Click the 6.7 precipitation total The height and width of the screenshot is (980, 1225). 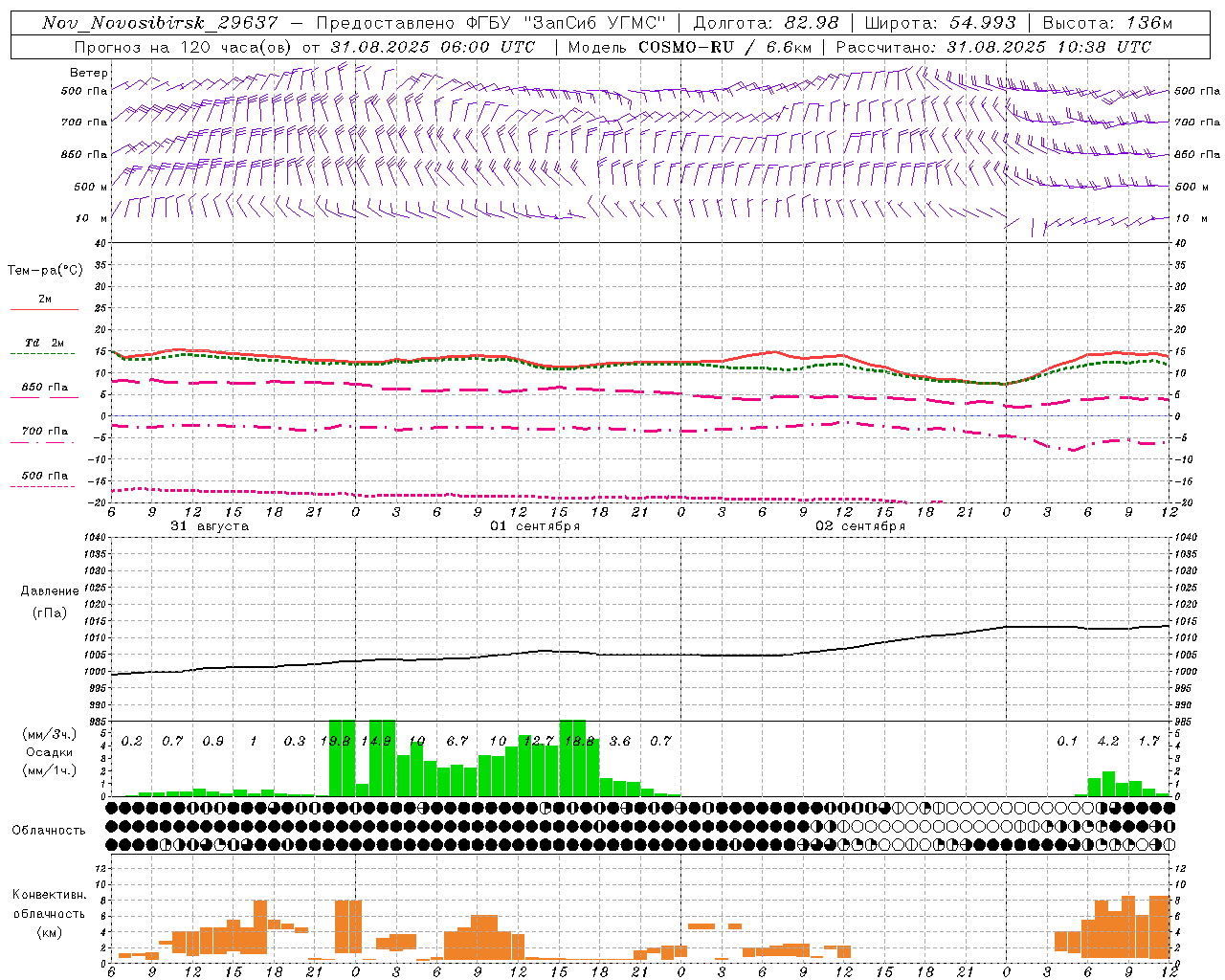[x=457, y=741]
